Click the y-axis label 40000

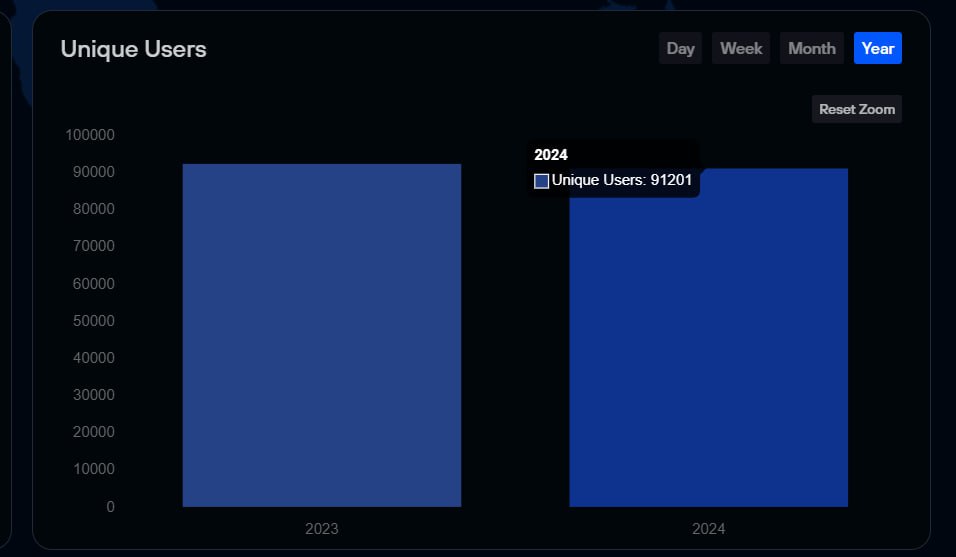93,358
